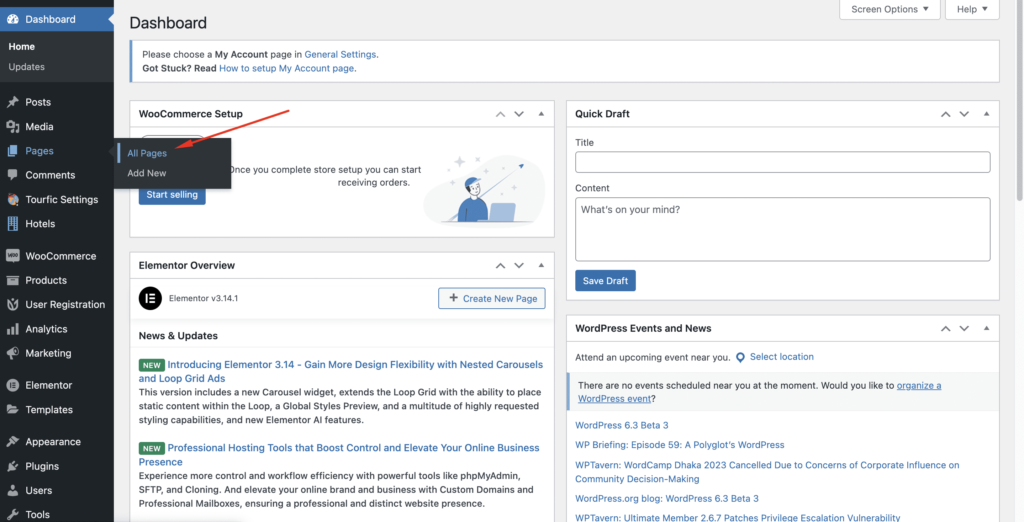
Task: Open WP Briefing Episode 59 link
Action: [680, 445]
